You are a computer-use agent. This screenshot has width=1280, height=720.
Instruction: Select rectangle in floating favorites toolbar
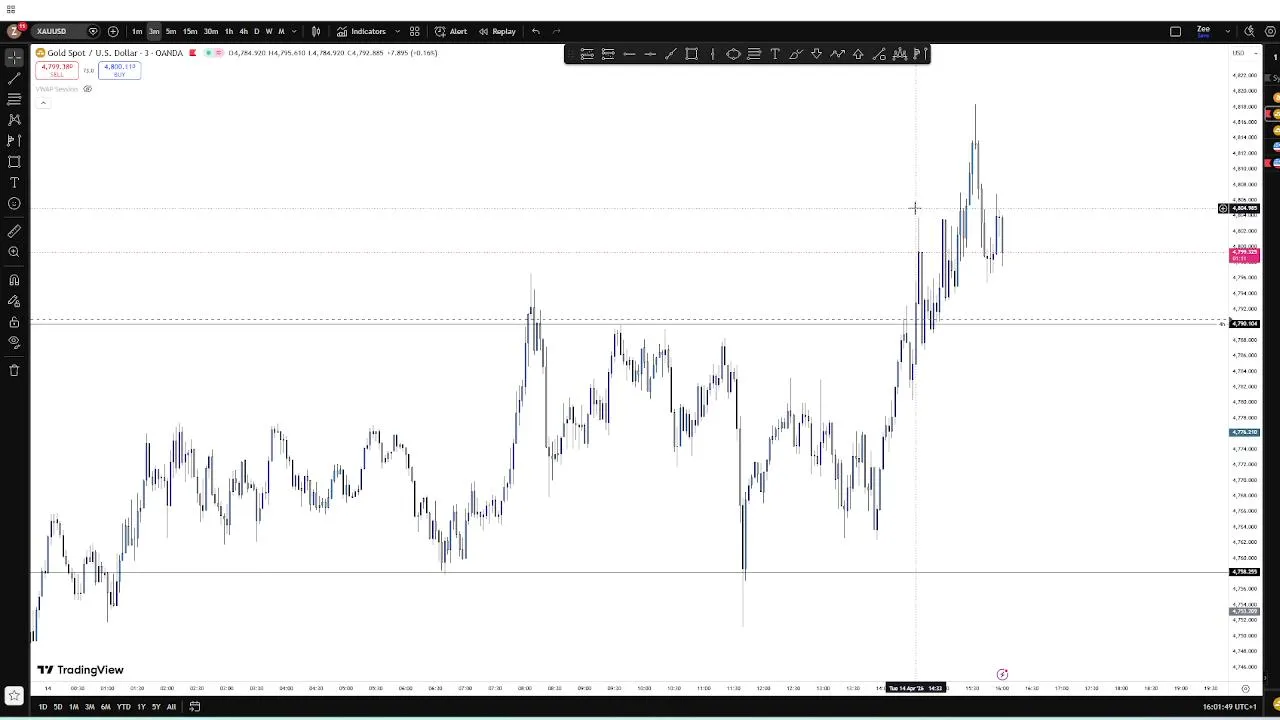click(x=691, y=54)
